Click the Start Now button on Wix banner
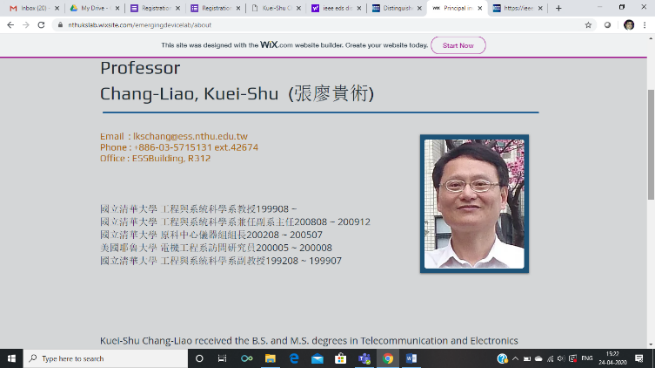The width and height of the screenshot is (655, 368). [x=458, y=45]
